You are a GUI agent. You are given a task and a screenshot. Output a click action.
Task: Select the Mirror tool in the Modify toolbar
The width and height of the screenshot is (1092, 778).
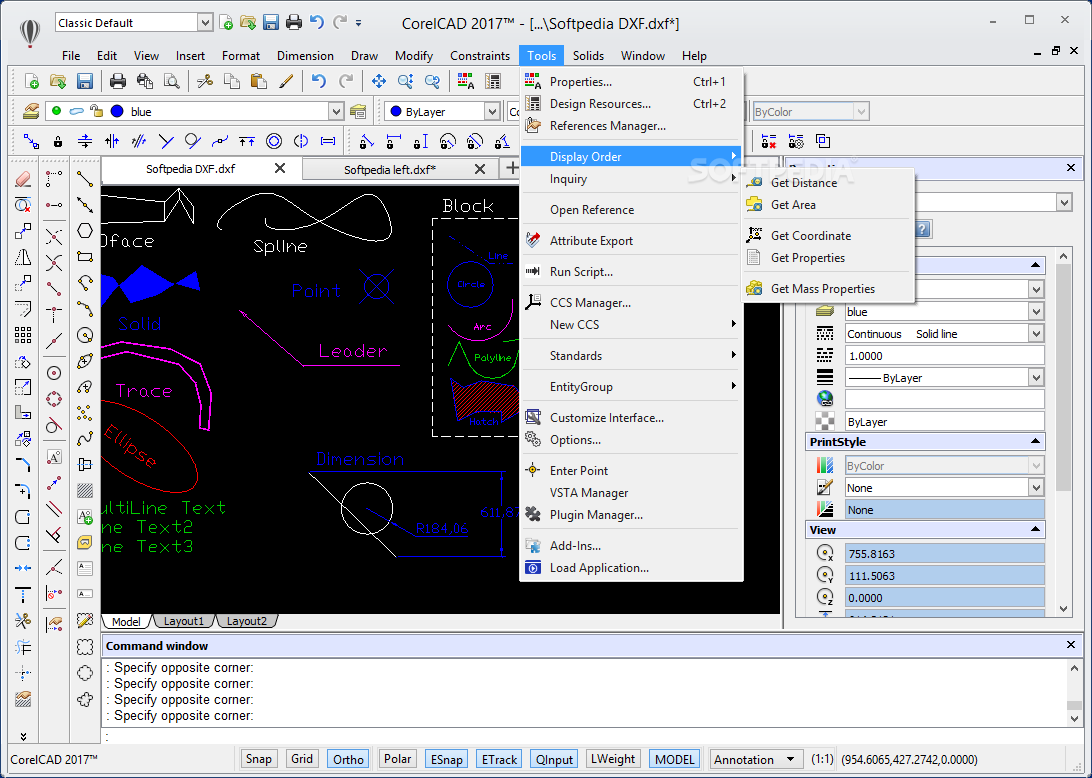22,258
